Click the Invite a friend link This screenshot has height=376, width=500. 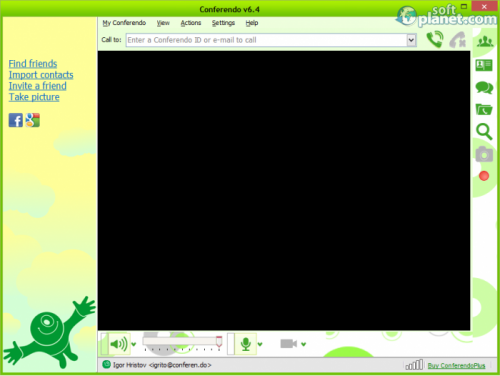(x=37, y=86)
